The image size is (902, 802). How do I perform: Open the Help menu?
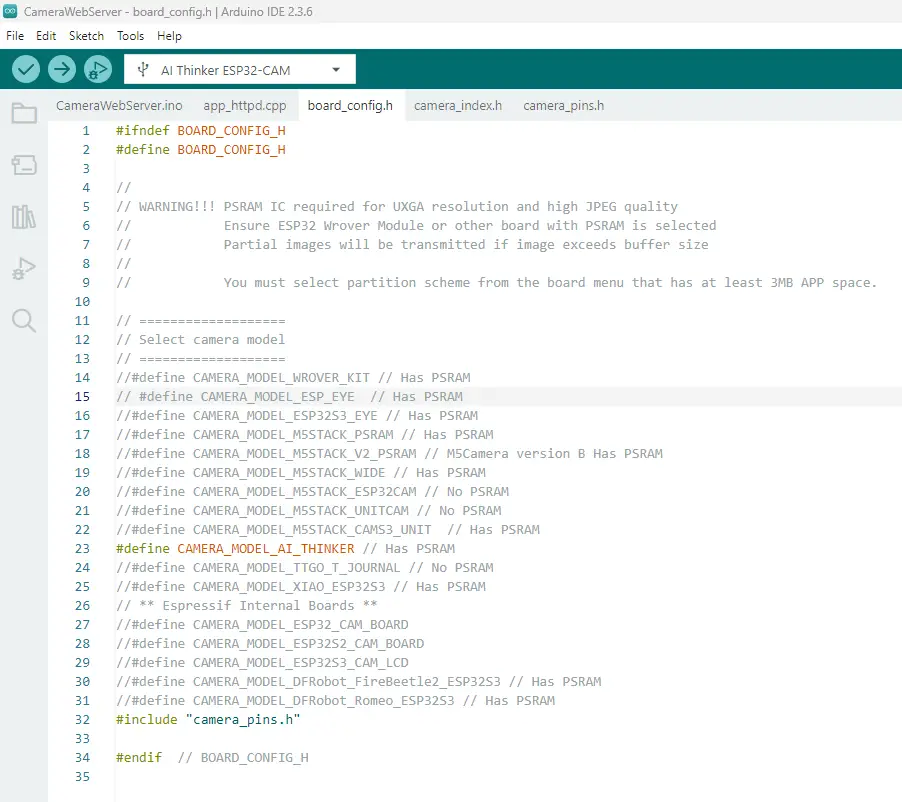[169, 35]
